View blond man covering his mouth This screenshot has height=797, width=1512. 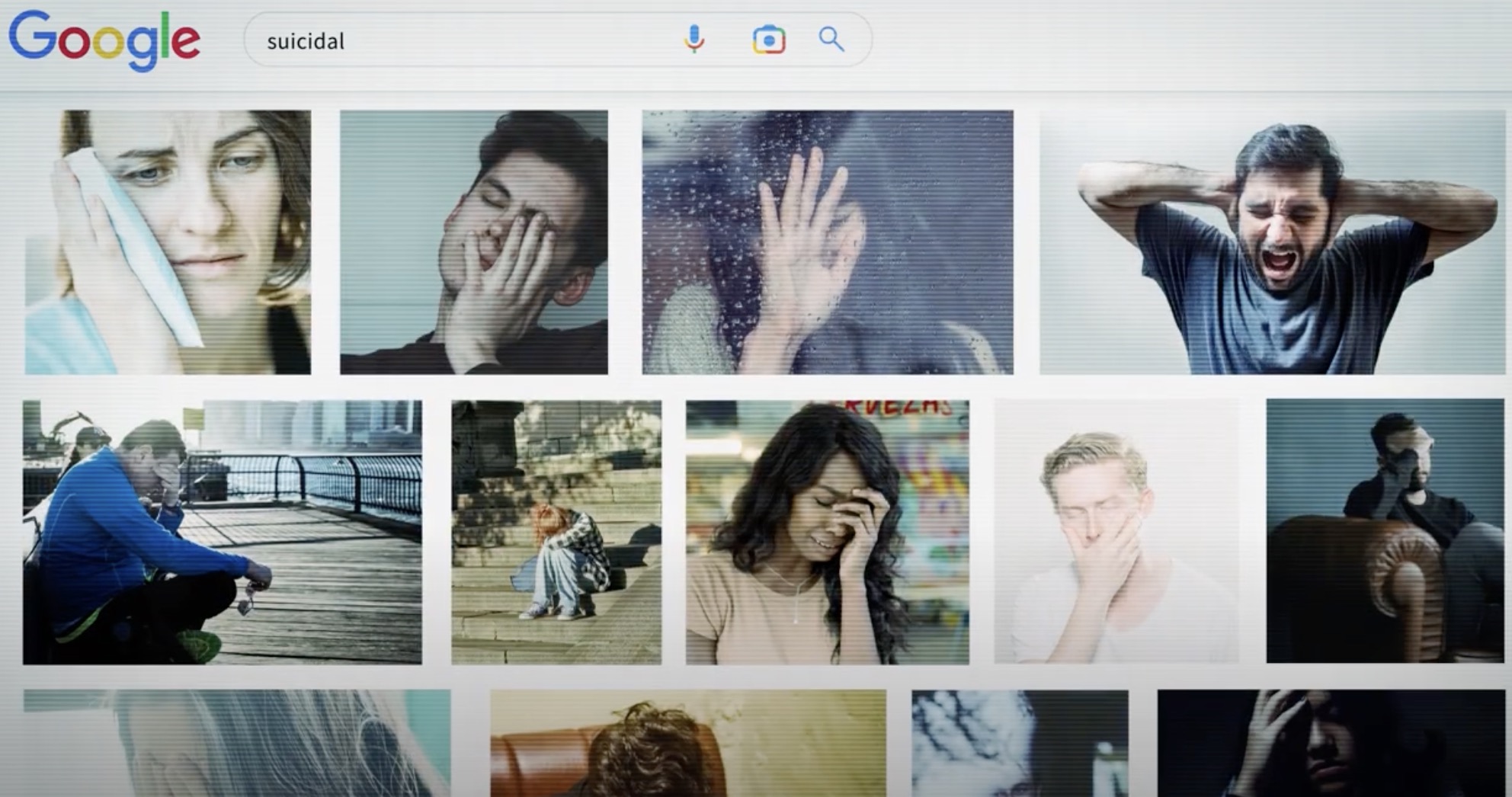coord(1116,532)
